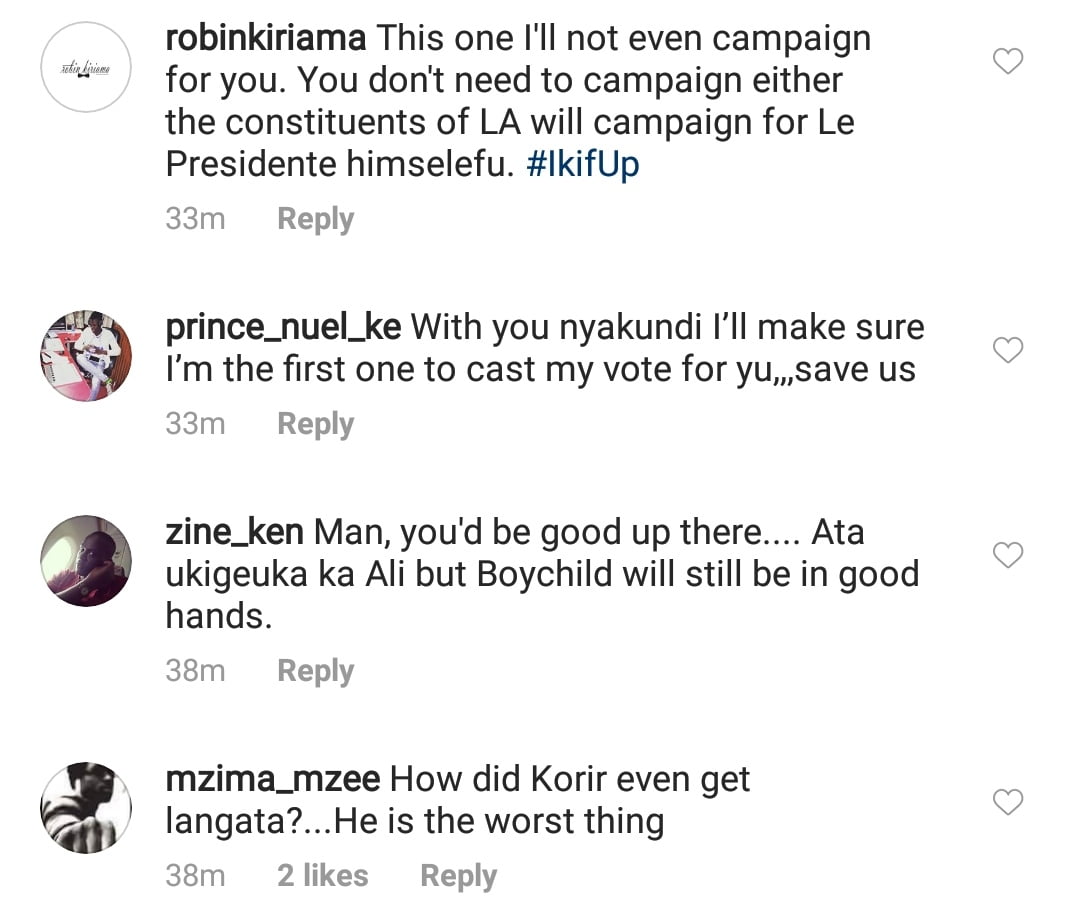1080x912 pixels.
Task: Open robinkiriama's profile picture
Action: click(86, 66)
